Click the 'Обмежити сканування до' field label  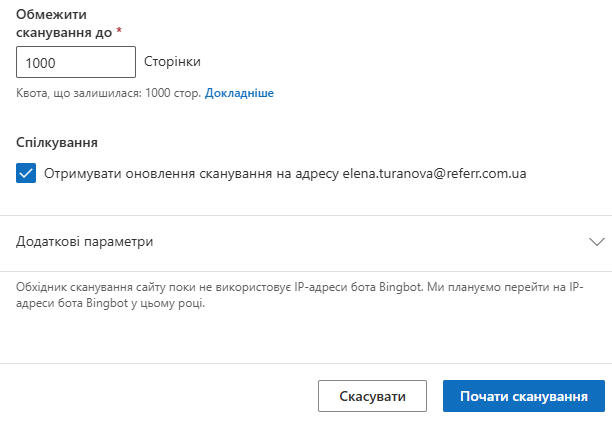tap(64, 24)
